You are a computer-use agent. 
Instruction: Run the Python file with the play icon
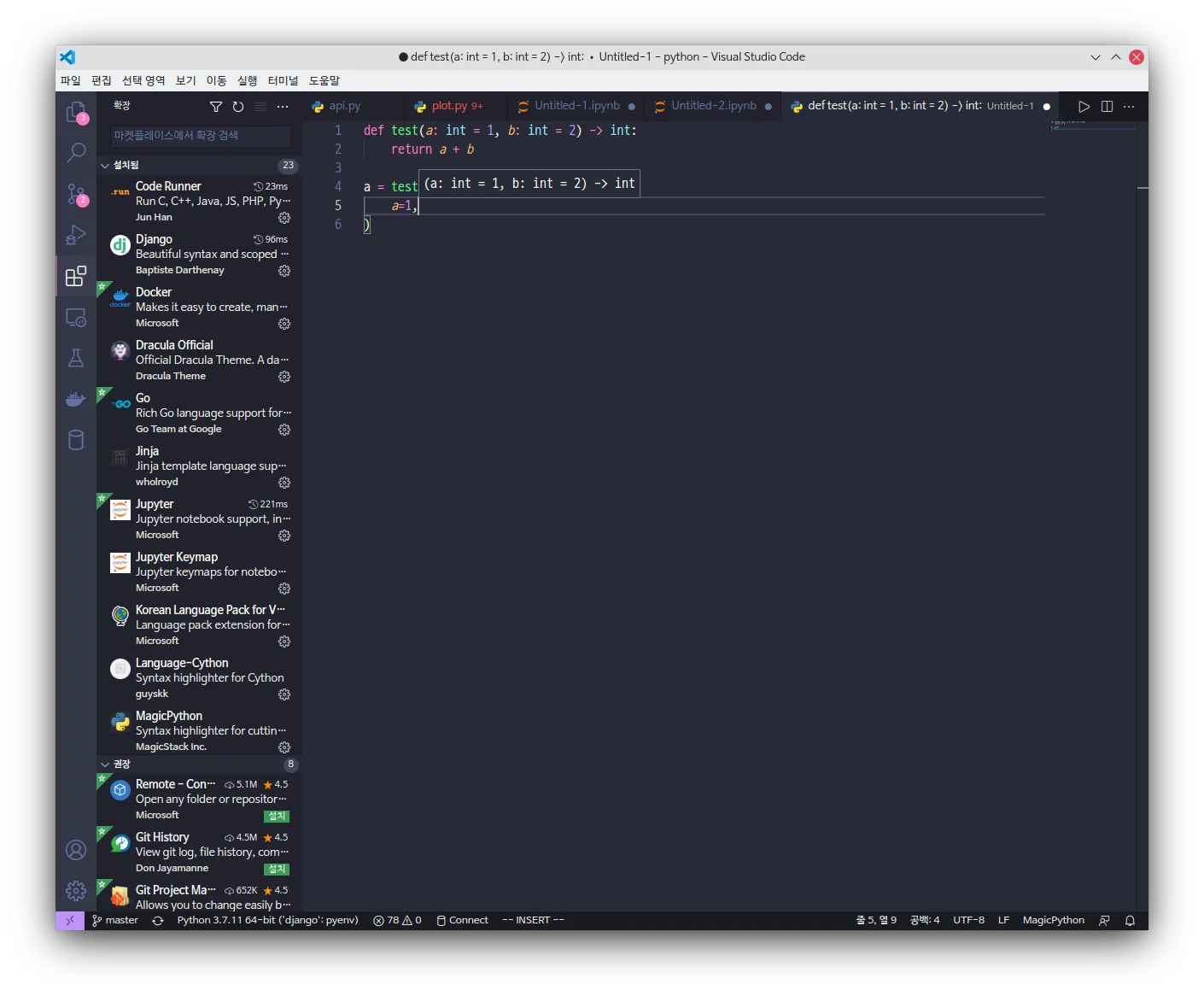1084,107
